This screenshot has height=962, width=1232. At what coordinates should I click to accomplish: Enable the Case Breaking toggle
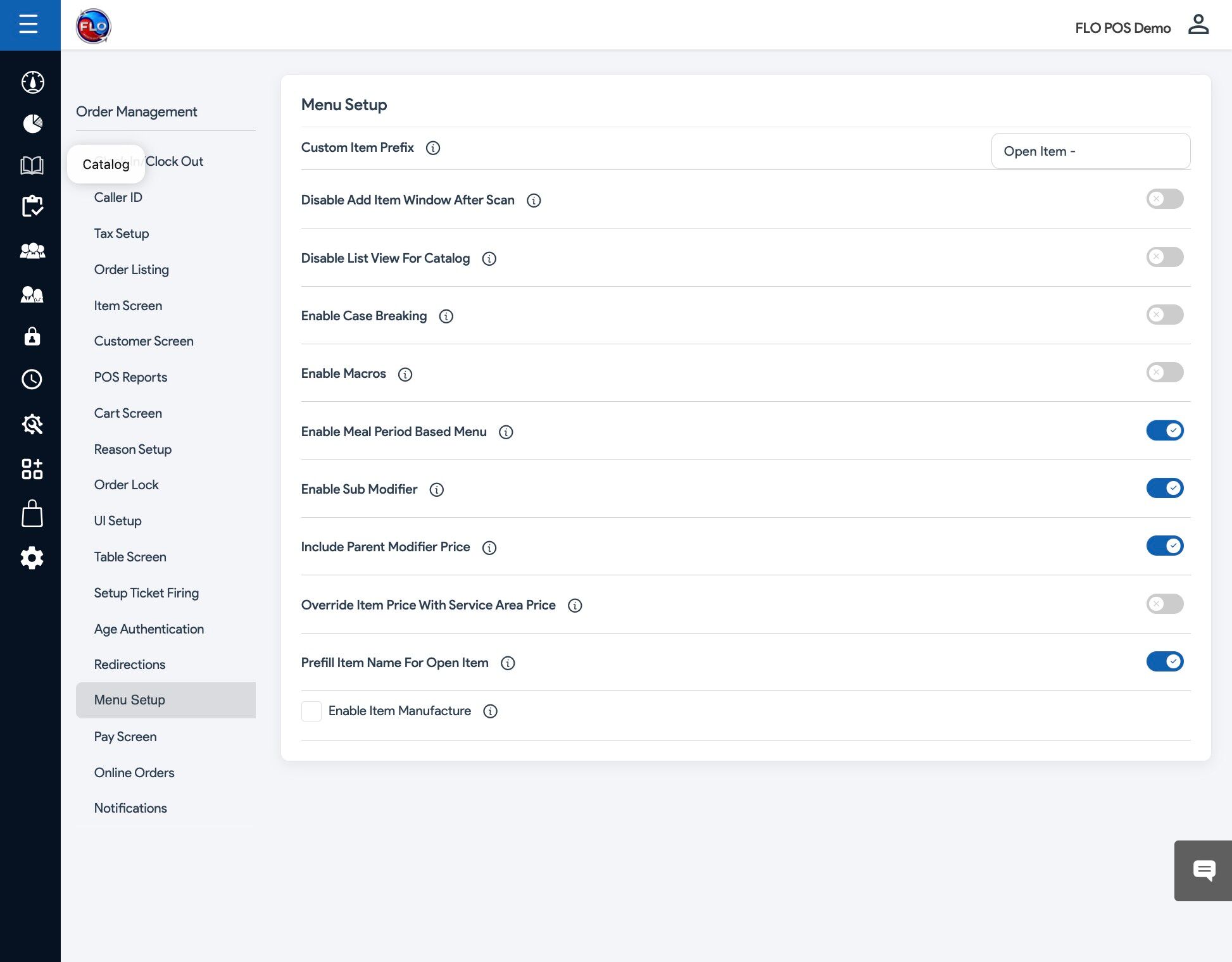[x=1164, y=315]
